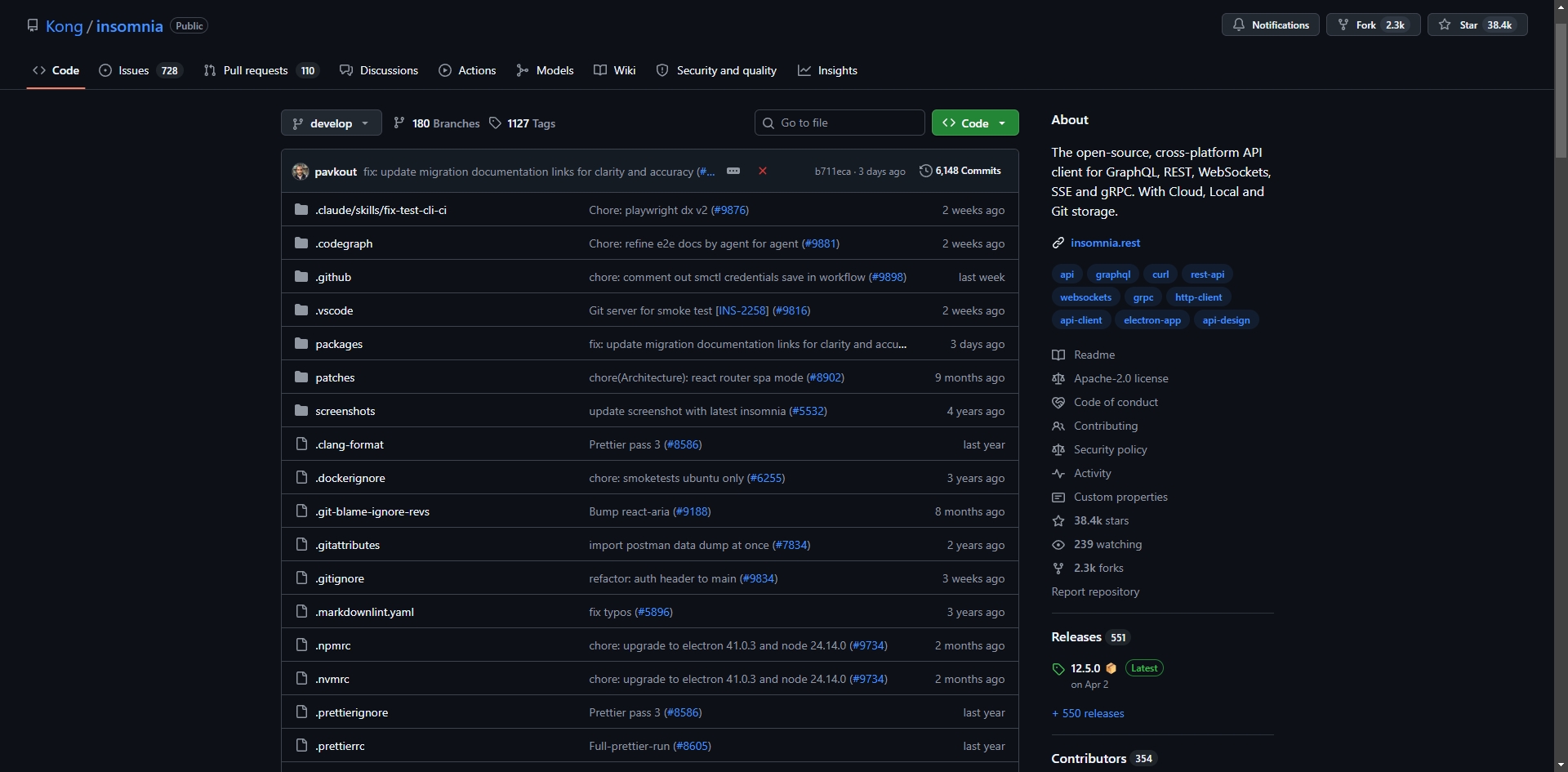This screenshot has height=772, width=1568.
Task: Click the .npmrc file icon
Action: [x=301, y=645]
